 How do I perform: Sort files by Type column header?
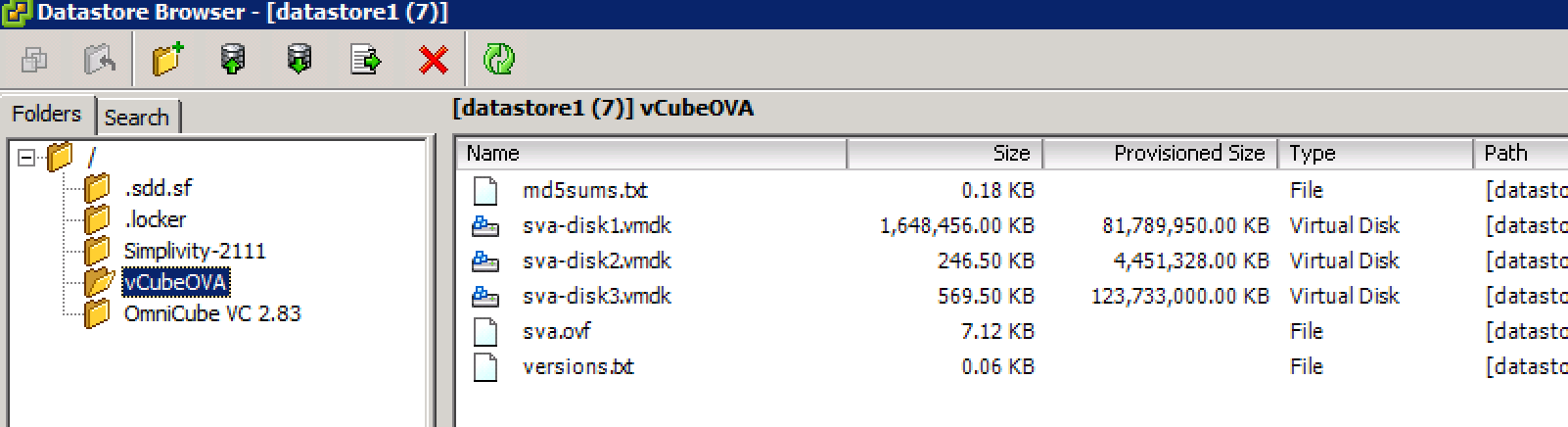pos(1376,154)
